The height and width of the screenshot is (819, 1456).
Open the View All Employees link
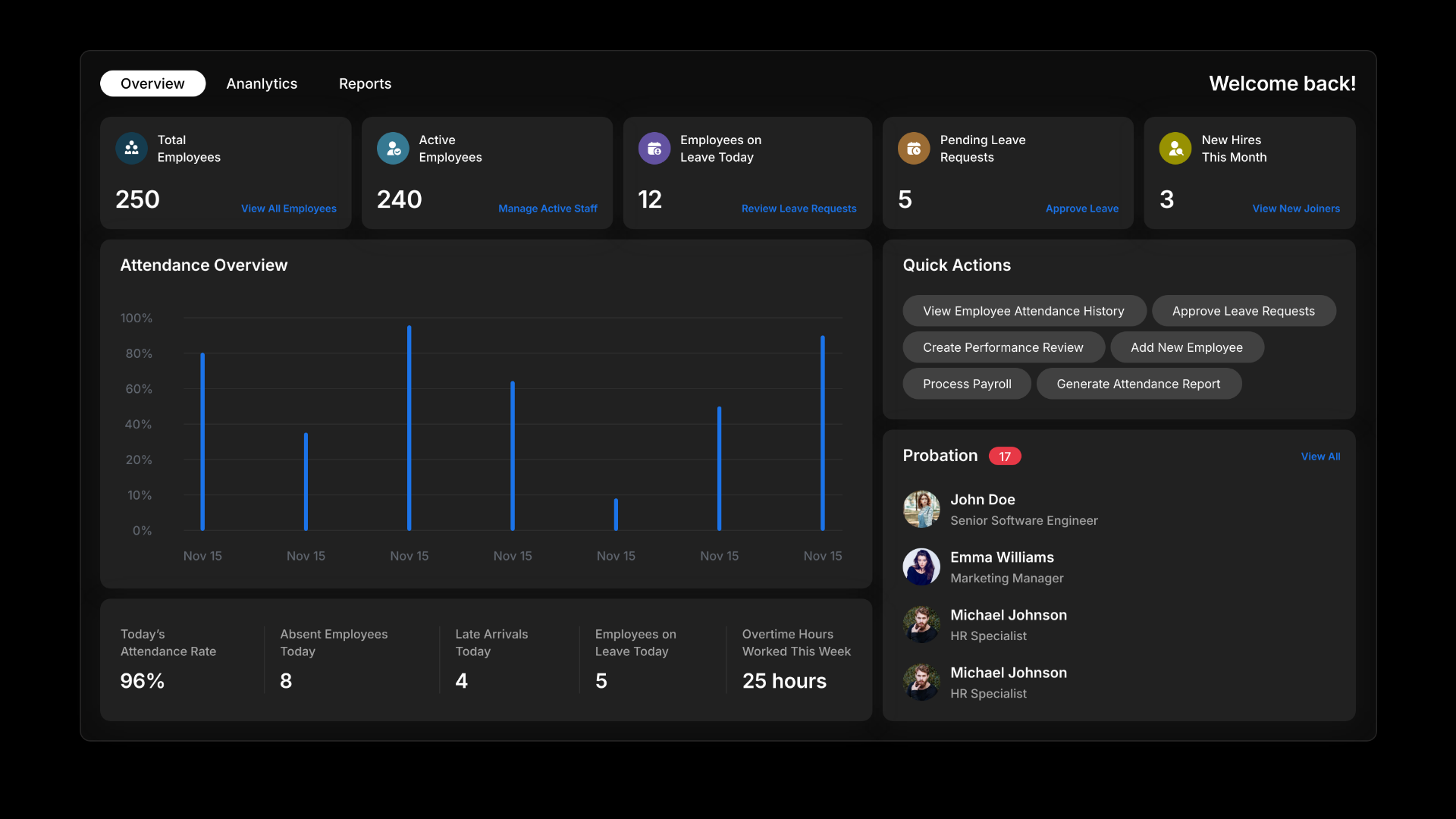pyautogui.click(x=288, y=209)
